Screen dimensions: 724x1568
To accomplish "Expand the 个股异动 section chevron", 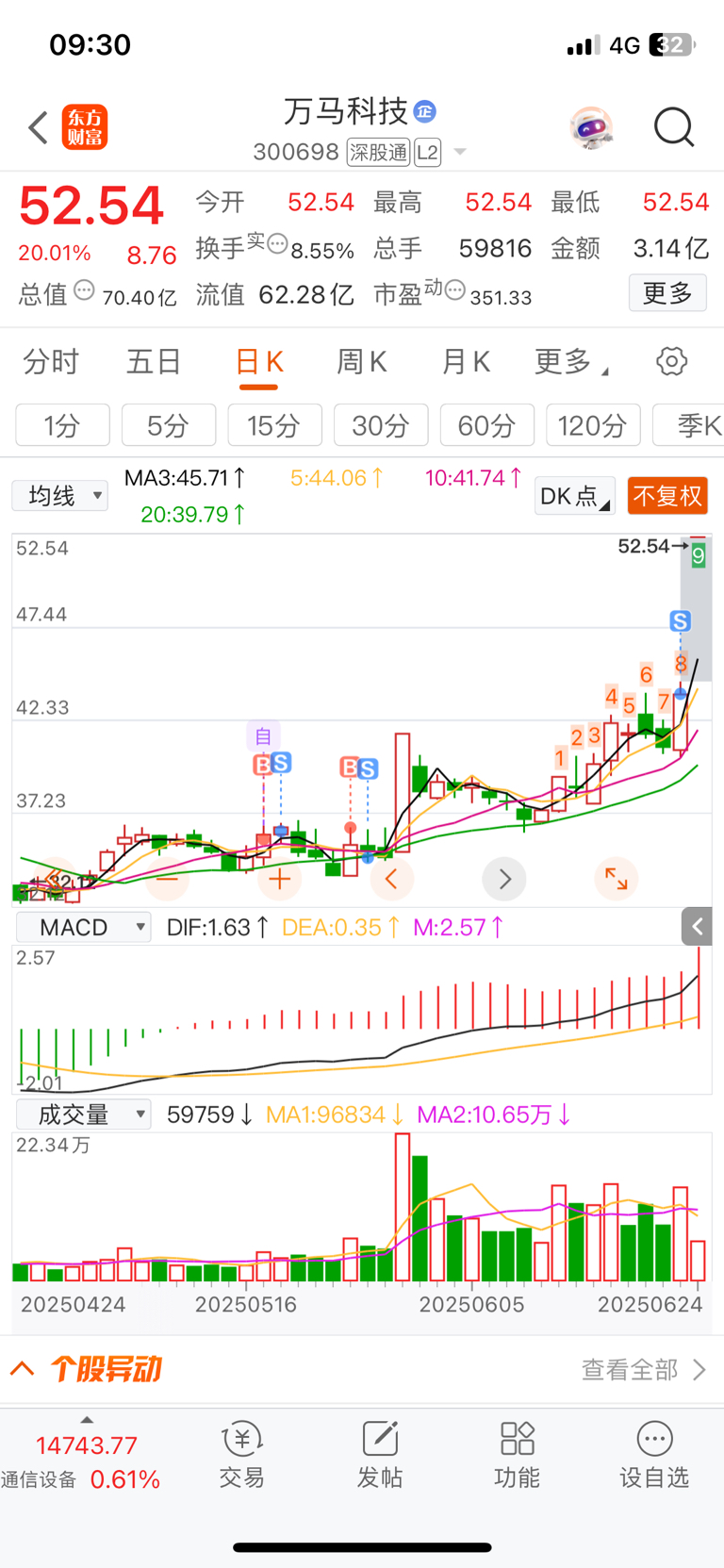I will click(x=23, y=1369).
